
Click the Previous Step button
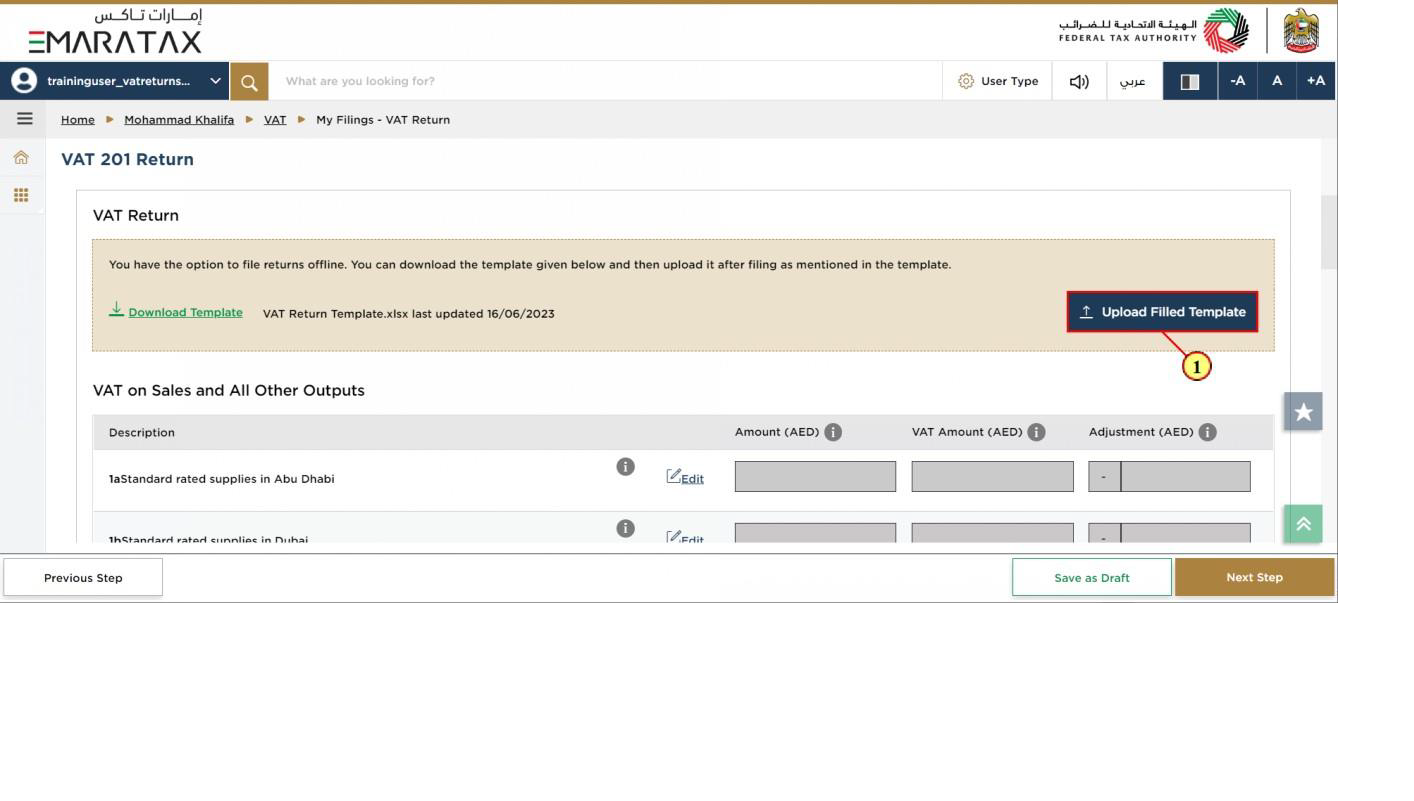tap(83, 578)
